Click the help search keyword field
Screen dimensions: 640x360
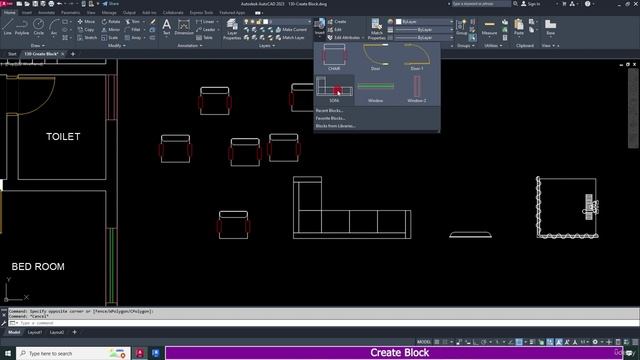(480, 4)
